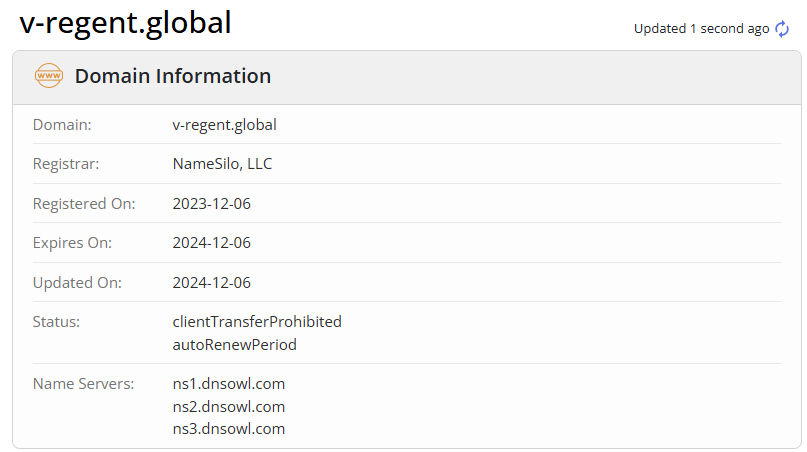Select the domain value v-regent.global
Image resolution: width=807 pixels, height=452 pixels.
click(224, 125)
